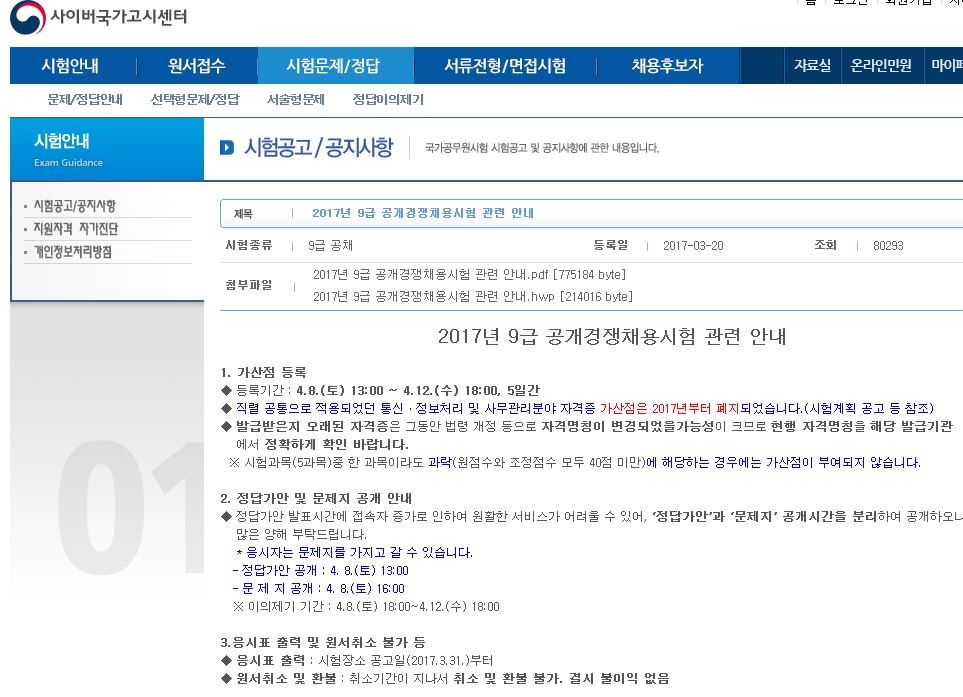The width and height of the screenshot is (963, 697).
Task: Go to 자료실 in the top bar
Action: pos(812,65)
